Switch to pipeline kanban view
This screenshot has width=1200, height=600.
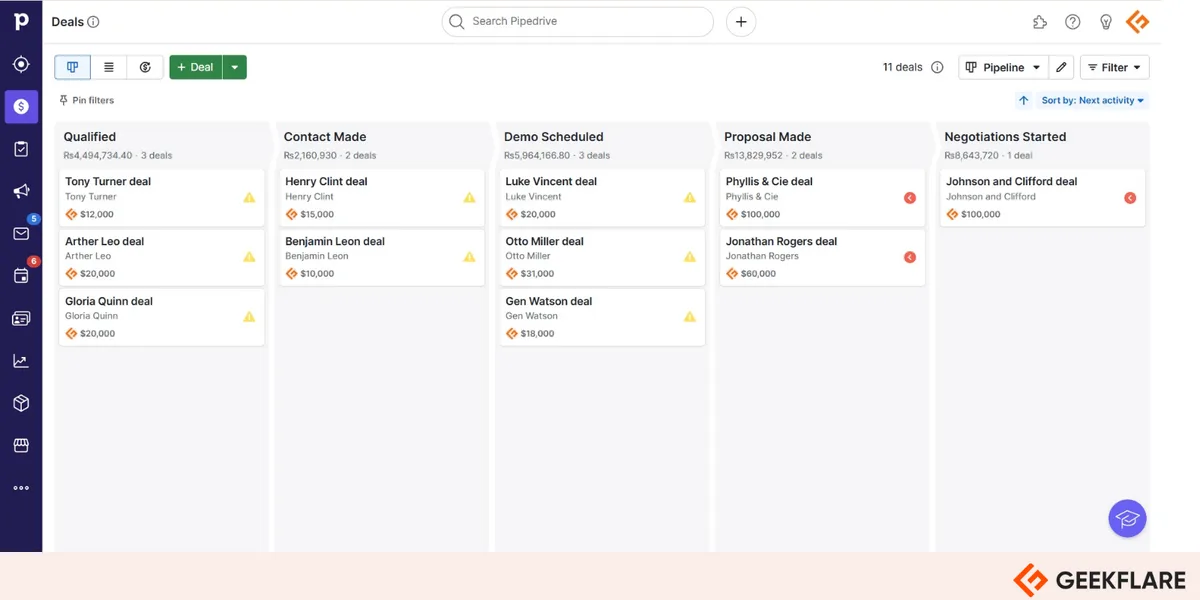pyautogui.click(x=72, y=67)
